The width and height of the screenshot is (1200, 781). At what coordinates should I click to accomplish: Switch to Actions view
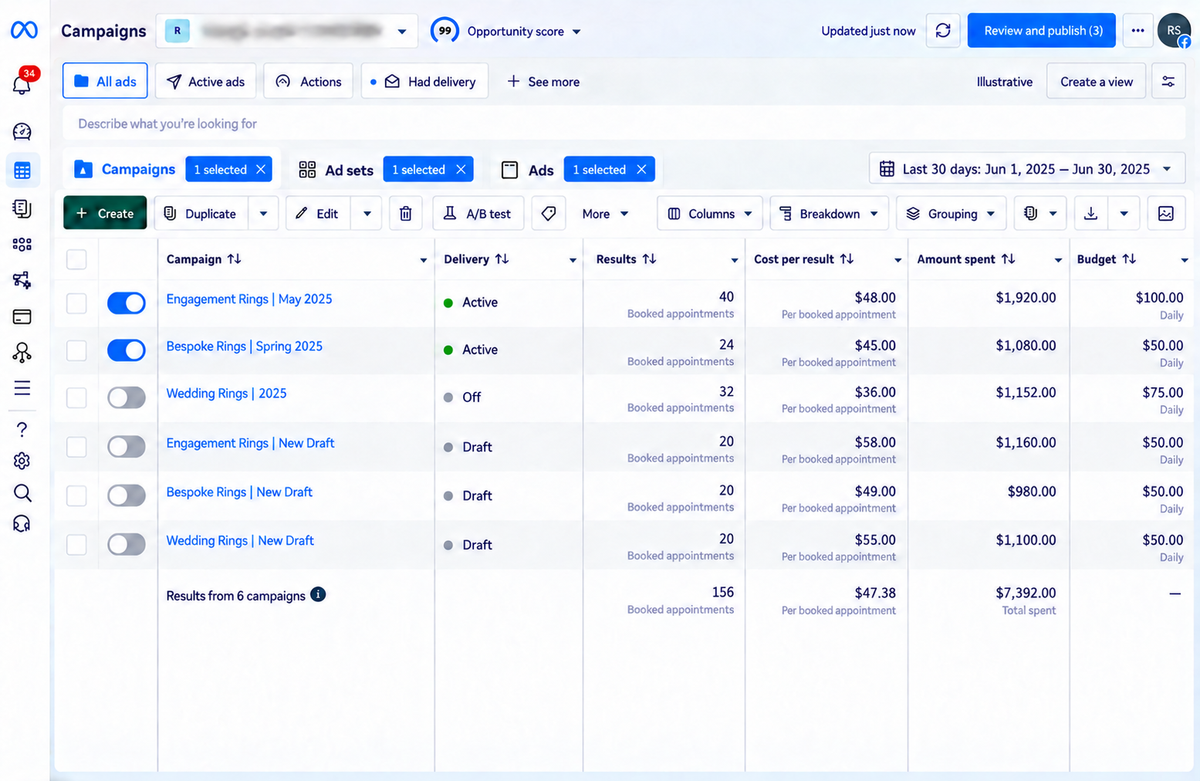tap(308, 82)
